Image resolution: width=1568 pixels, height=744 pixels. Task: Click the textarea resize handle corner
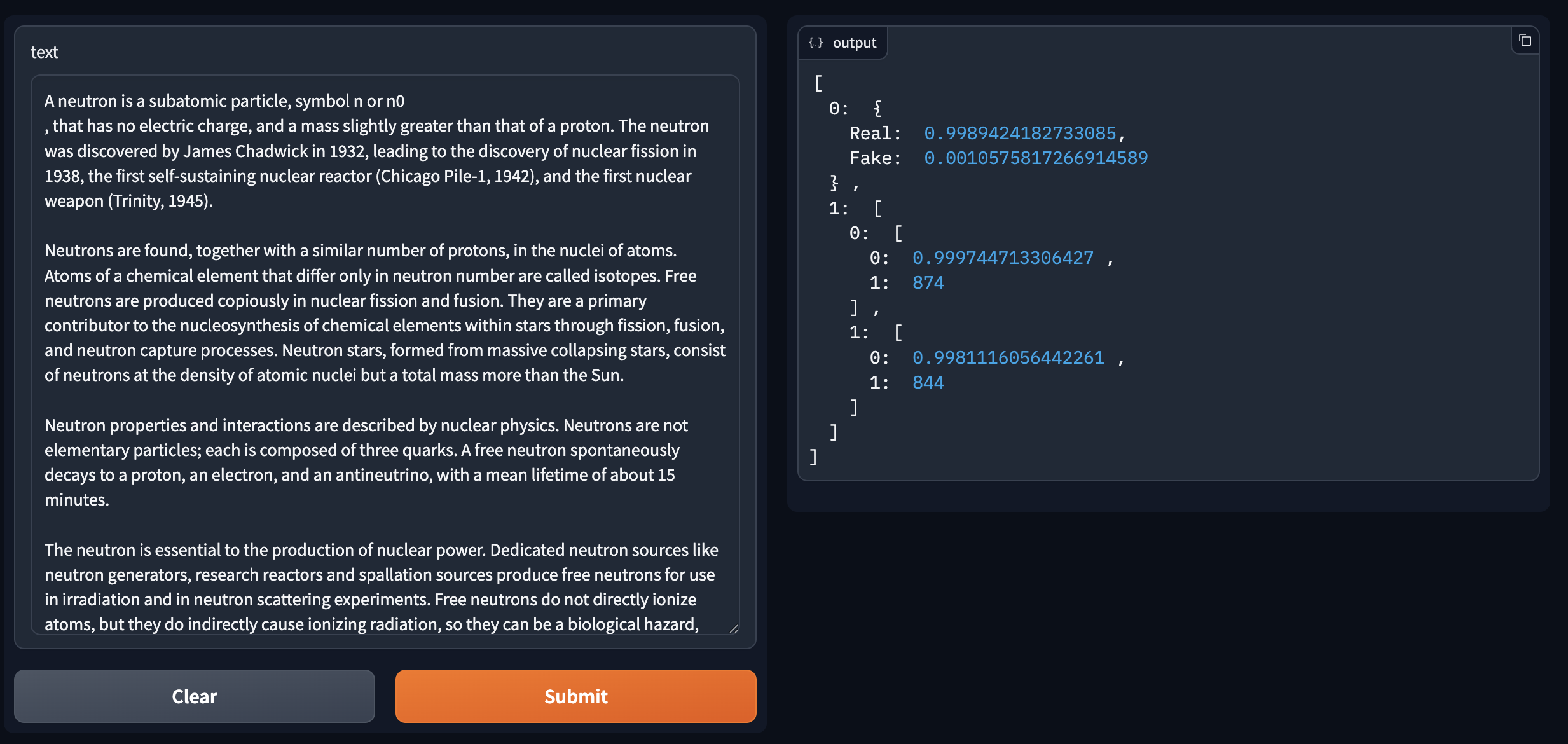point(733,628)
